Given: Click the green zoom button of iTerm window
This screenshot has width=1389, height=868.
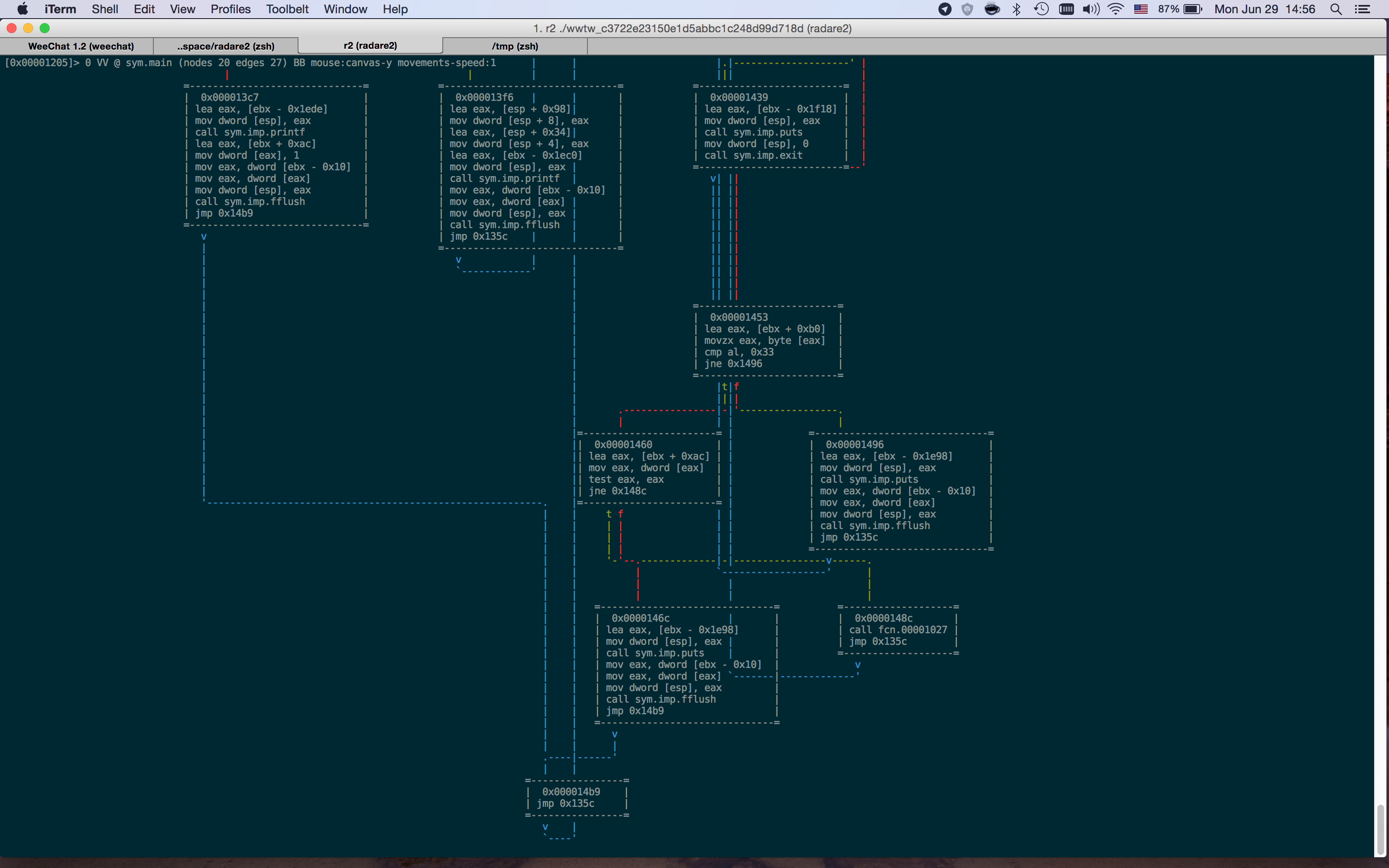Looking at the screenshot, I should [45, 28].
